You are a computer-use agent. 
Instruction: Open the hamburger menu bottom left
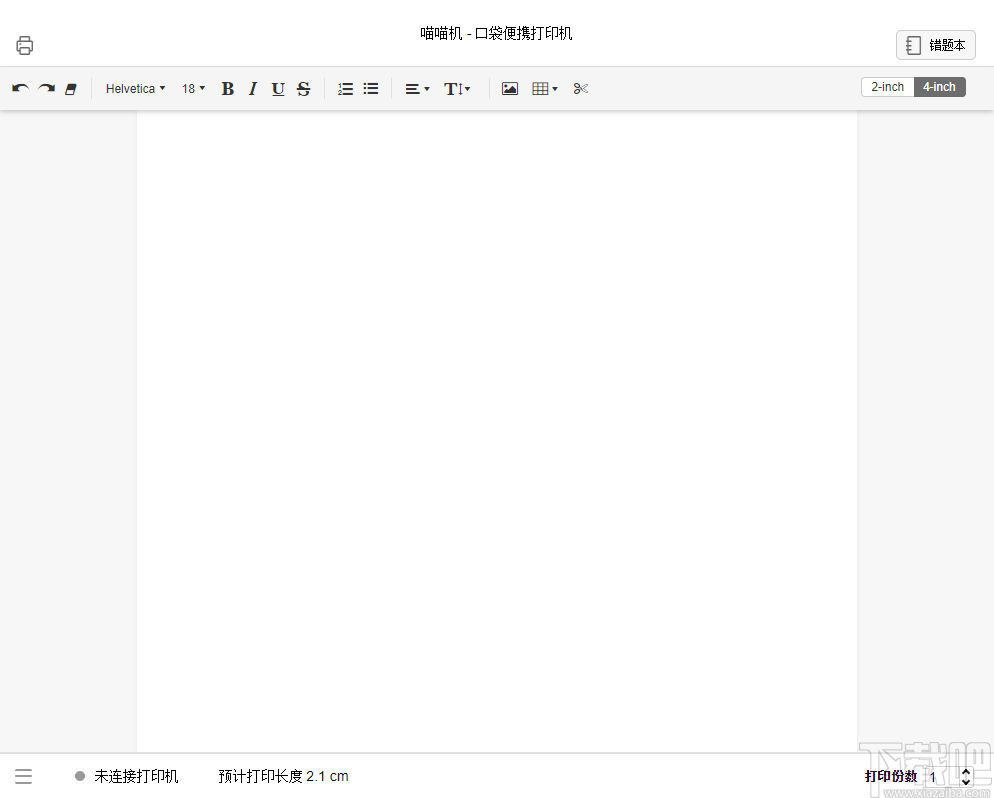23,775
